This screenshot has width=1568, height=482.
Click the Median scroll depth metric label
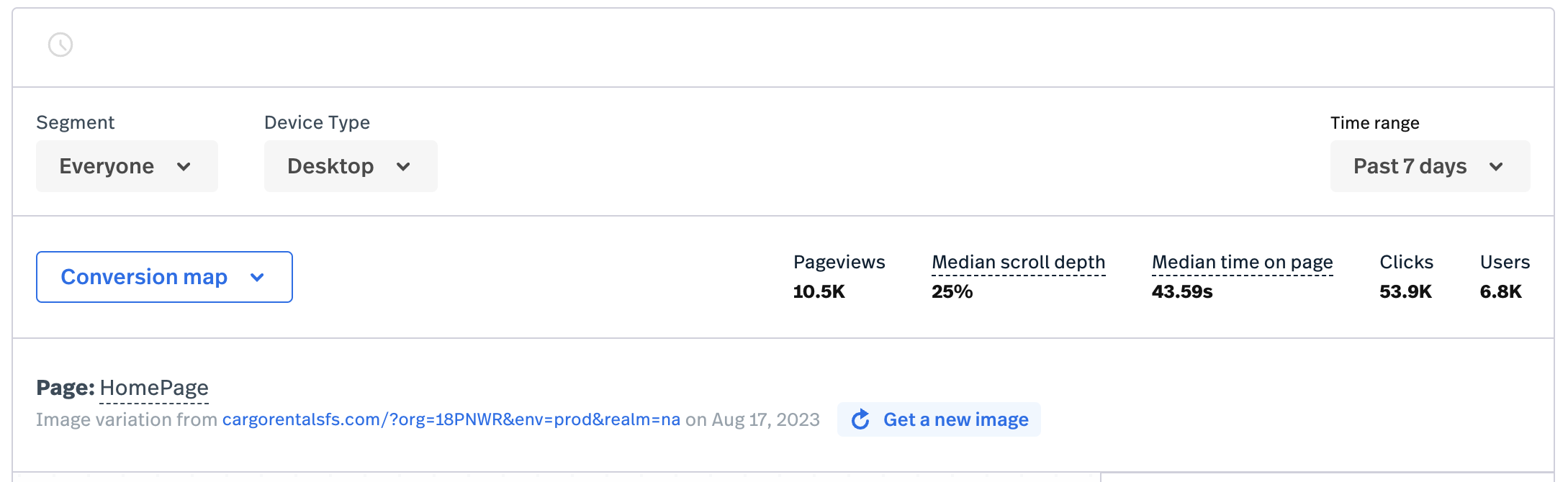[x=1018, y=262]
